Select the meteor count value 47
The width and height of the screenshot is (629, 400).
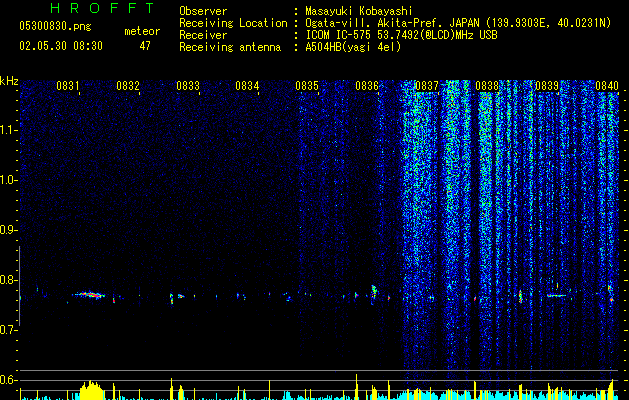(x=145, y=46)
